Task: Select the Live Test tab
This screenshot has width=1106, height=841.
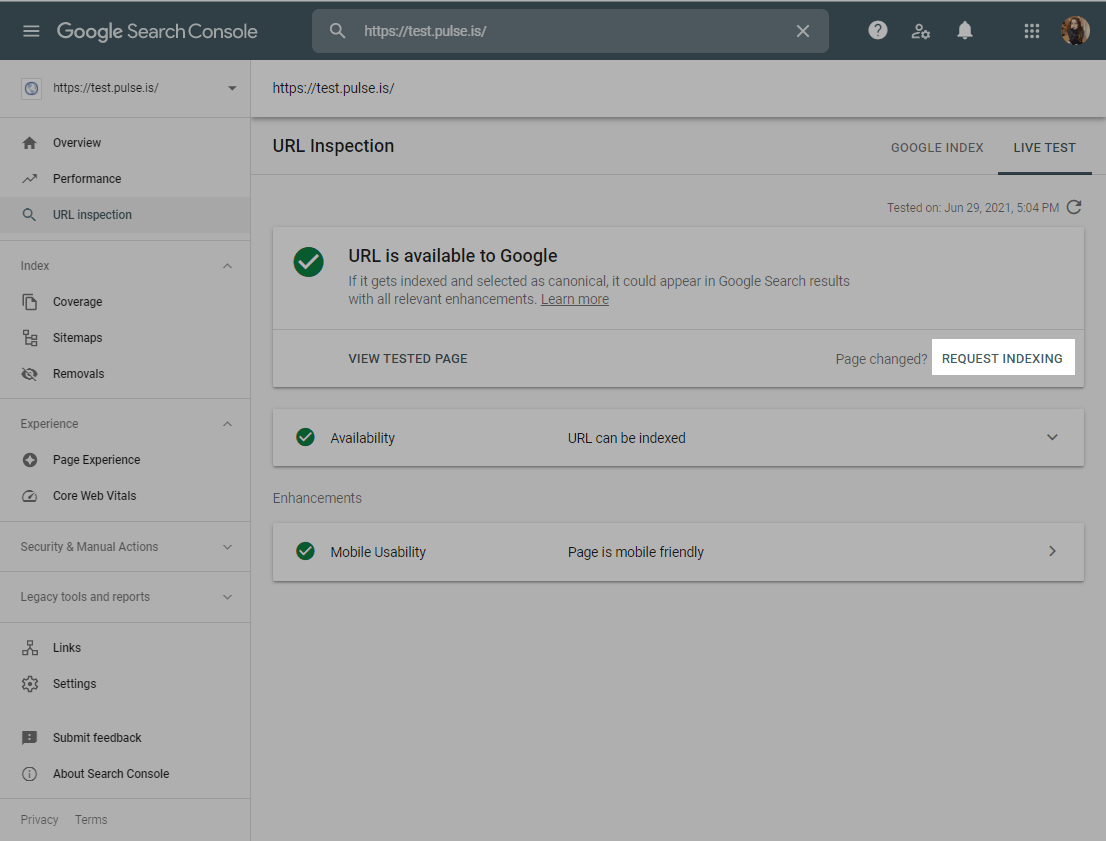Action: click(1044, 148)
